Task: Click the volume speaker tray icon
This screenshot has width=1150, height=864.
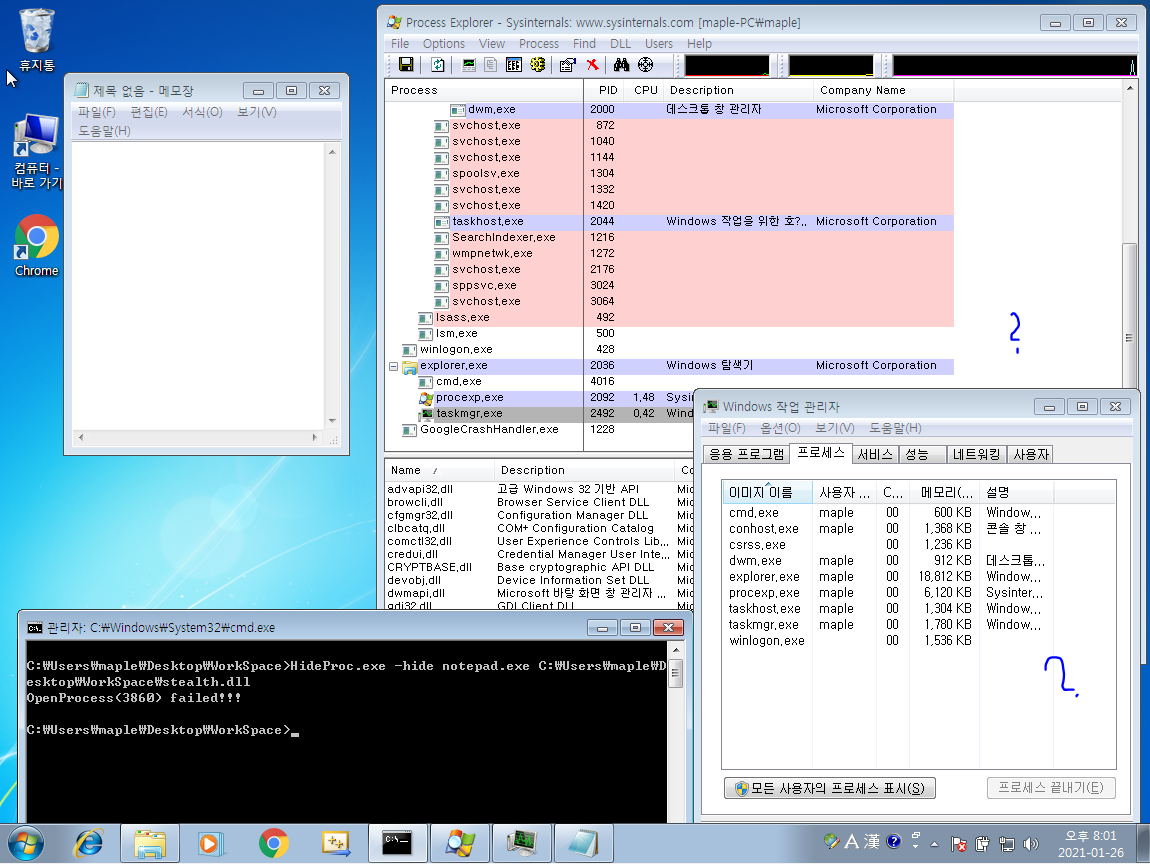Action: pyautogui.click(x=1031, y=844)
